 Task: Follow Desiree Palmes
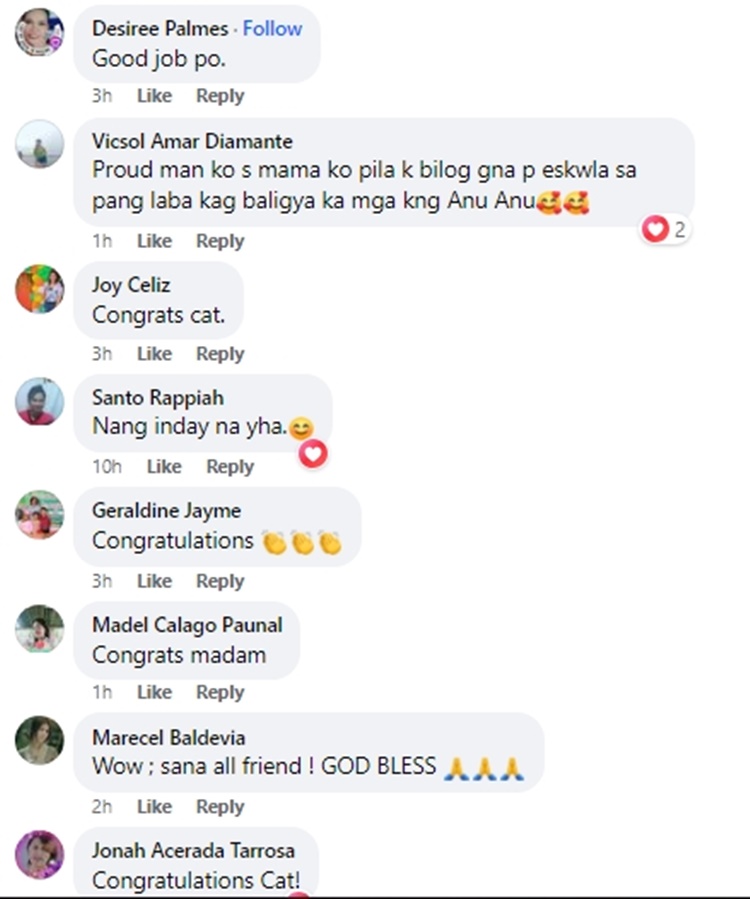272,28
